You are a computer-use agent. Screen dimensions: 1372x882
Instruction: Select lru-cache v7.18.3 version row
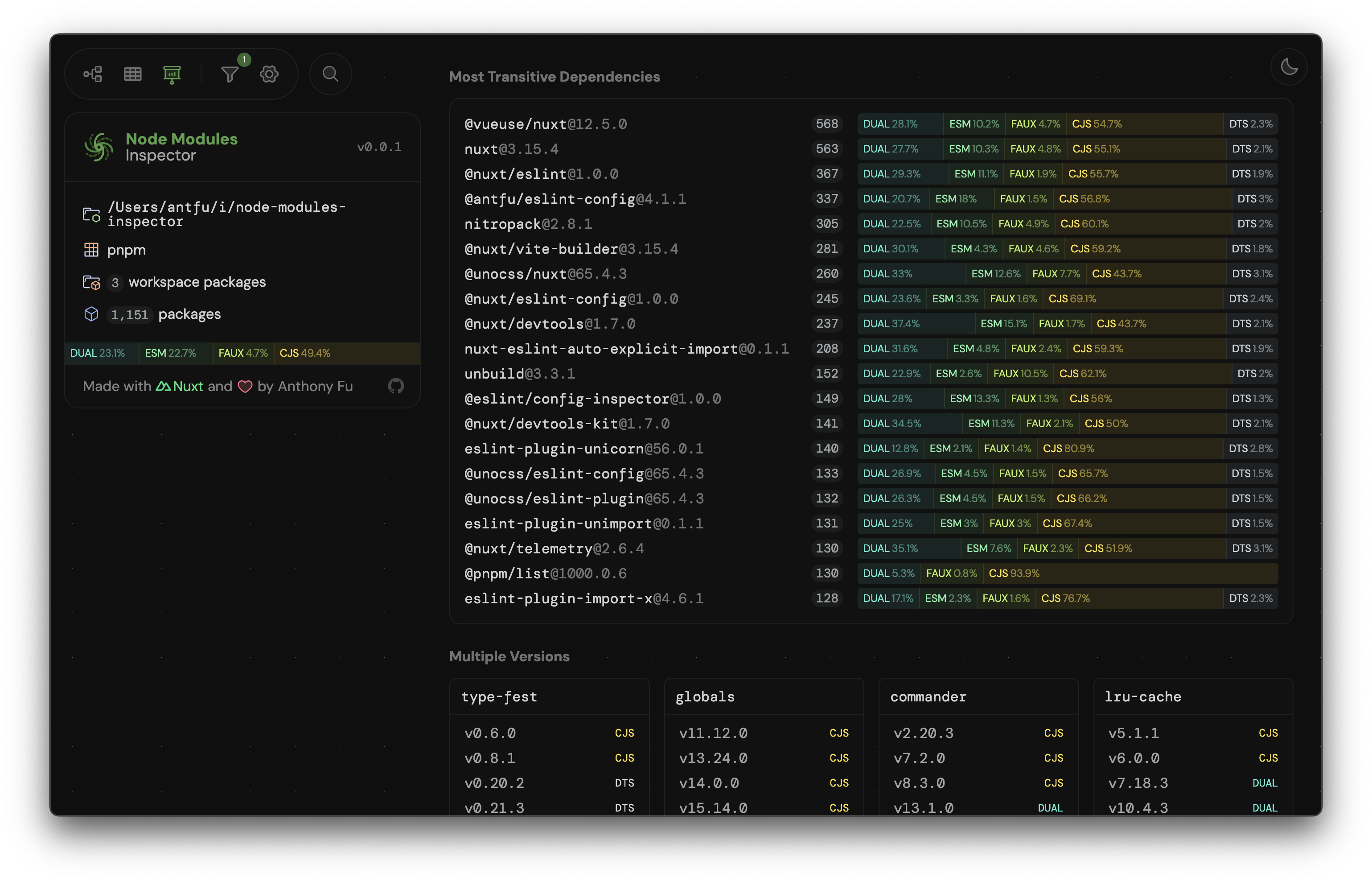[1193, 783]
